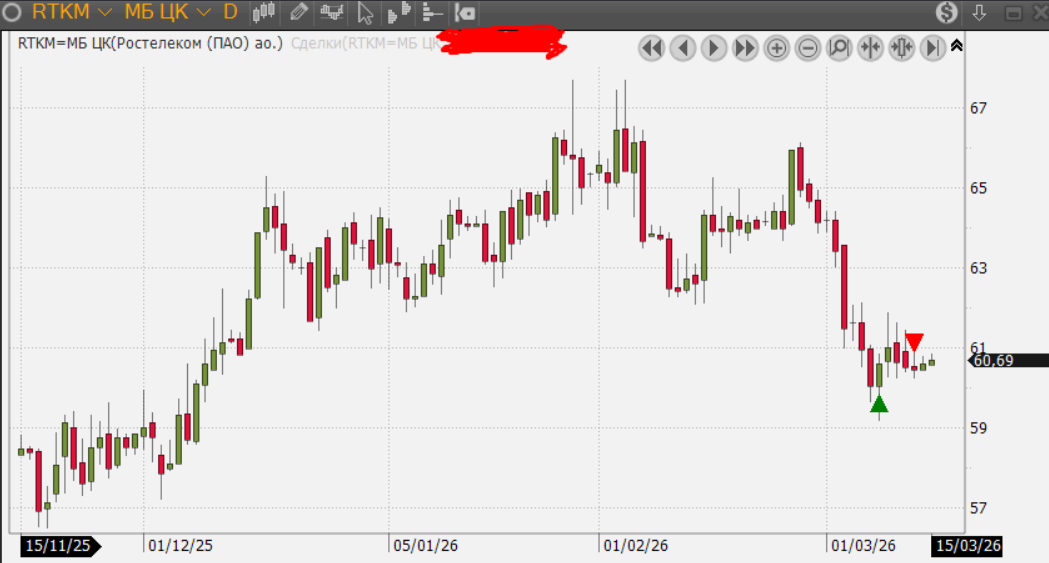Click the dollar sign icon
This screenshot has height=563, width=1049.
[947, 13]
